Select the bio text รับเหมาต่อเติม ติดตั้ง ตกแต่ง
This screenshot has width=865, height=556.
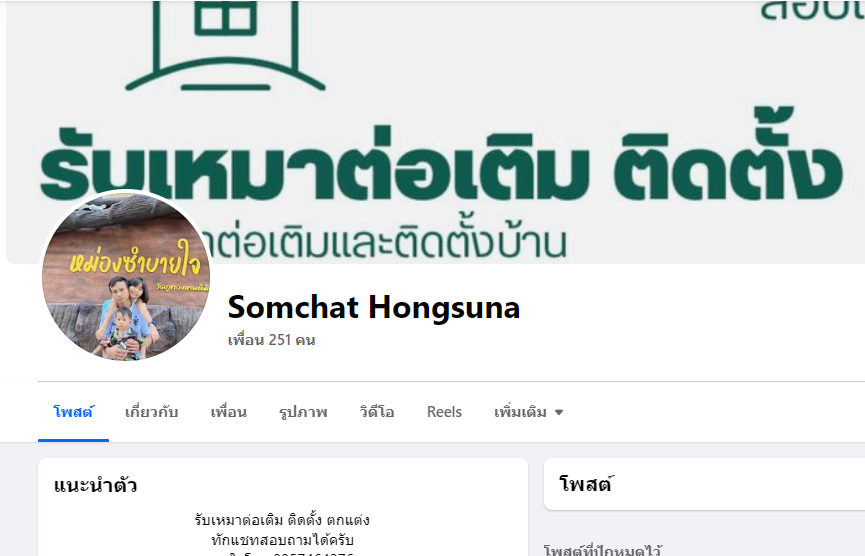(x=282, y=520)
